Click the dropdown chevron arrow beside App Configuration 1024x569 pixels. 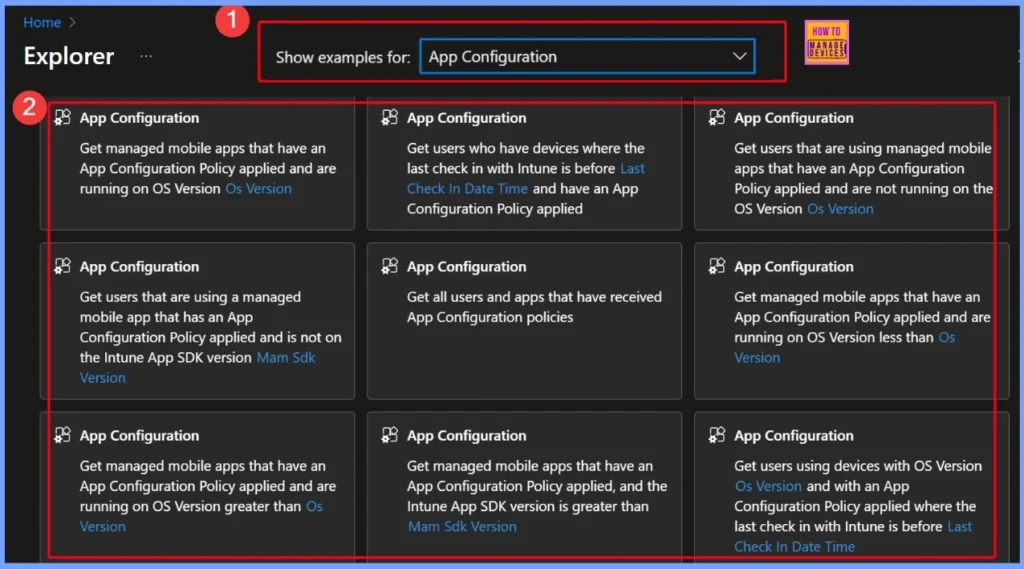point(739,57)
